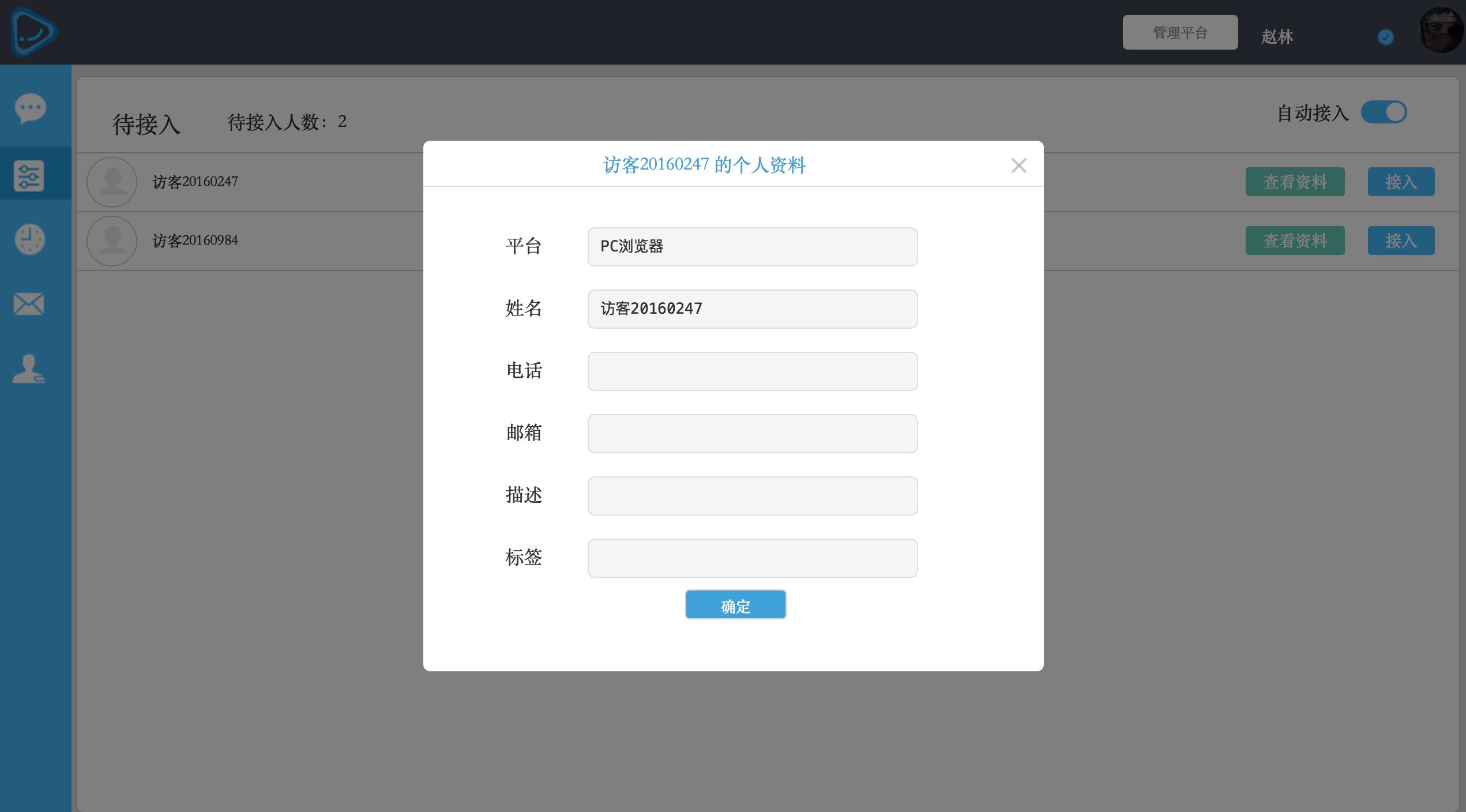Click the 电话 input field
This screenshot has width=1466, height=812.
coord(752,371)
